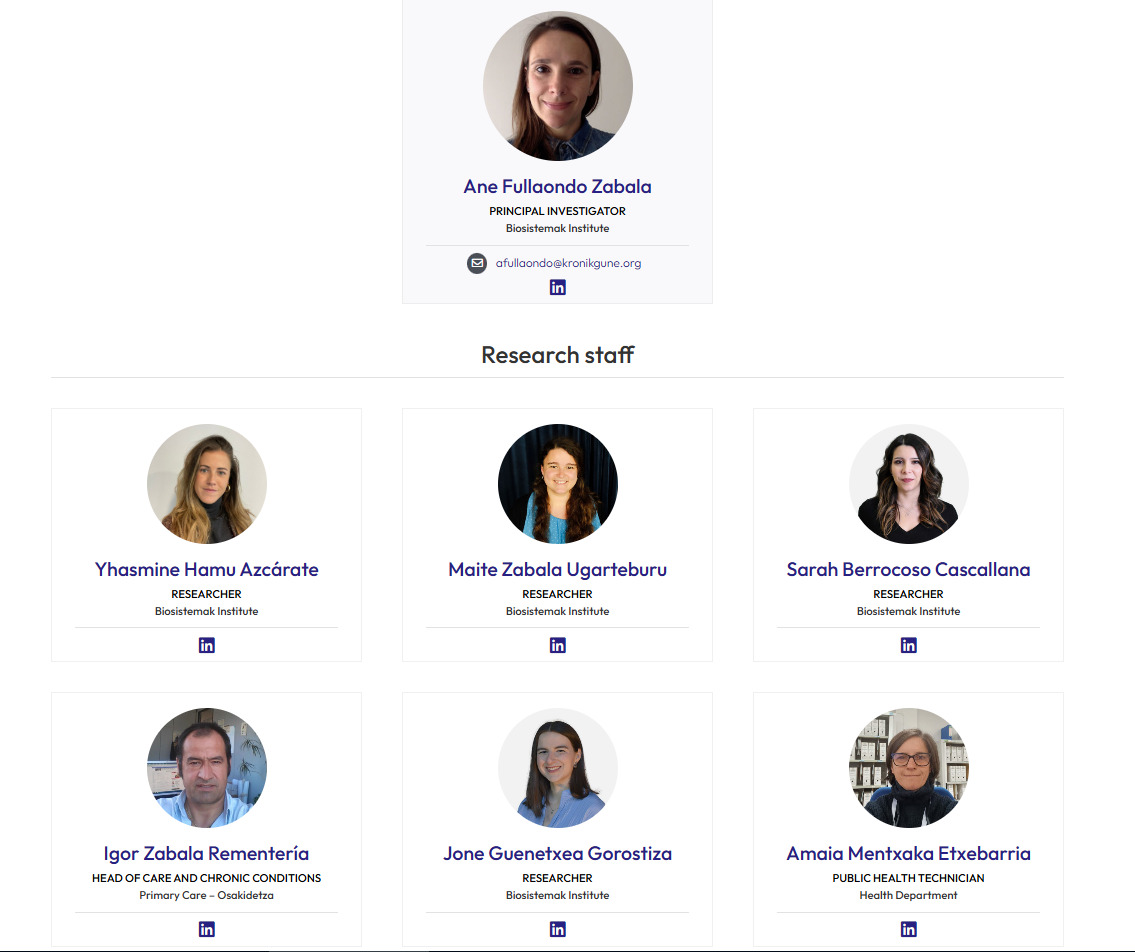
Task: Click Sarah Berrocoso Cascallana's profile photo
Action: 908,484
